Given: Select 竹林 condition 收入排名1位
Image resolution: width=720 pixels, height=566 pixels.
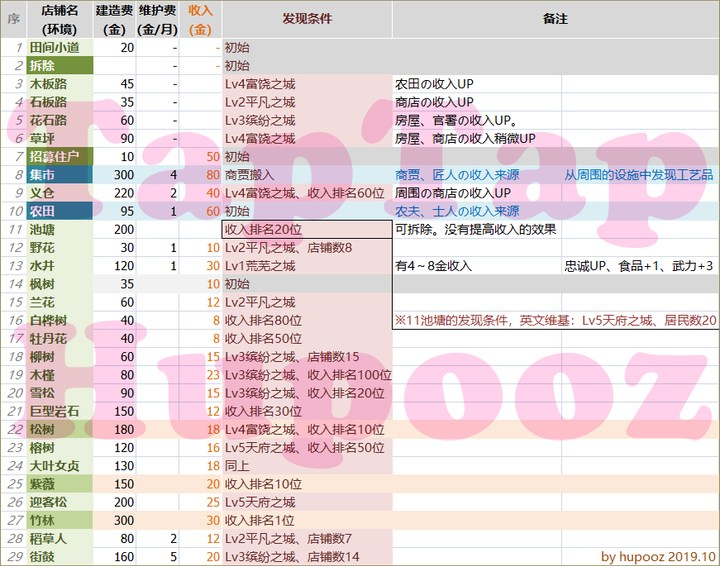Looking at the screenshot, I should coord(307,520).
